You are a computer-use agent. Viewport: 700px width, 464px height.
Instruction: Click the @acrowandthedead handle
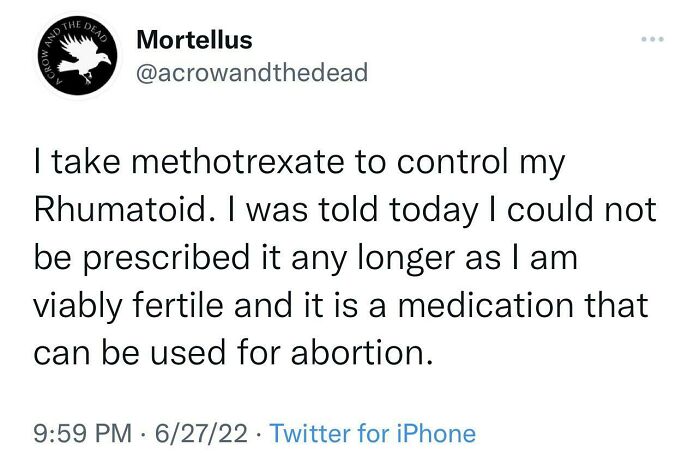pyautogui.click(x=251, y=72)
